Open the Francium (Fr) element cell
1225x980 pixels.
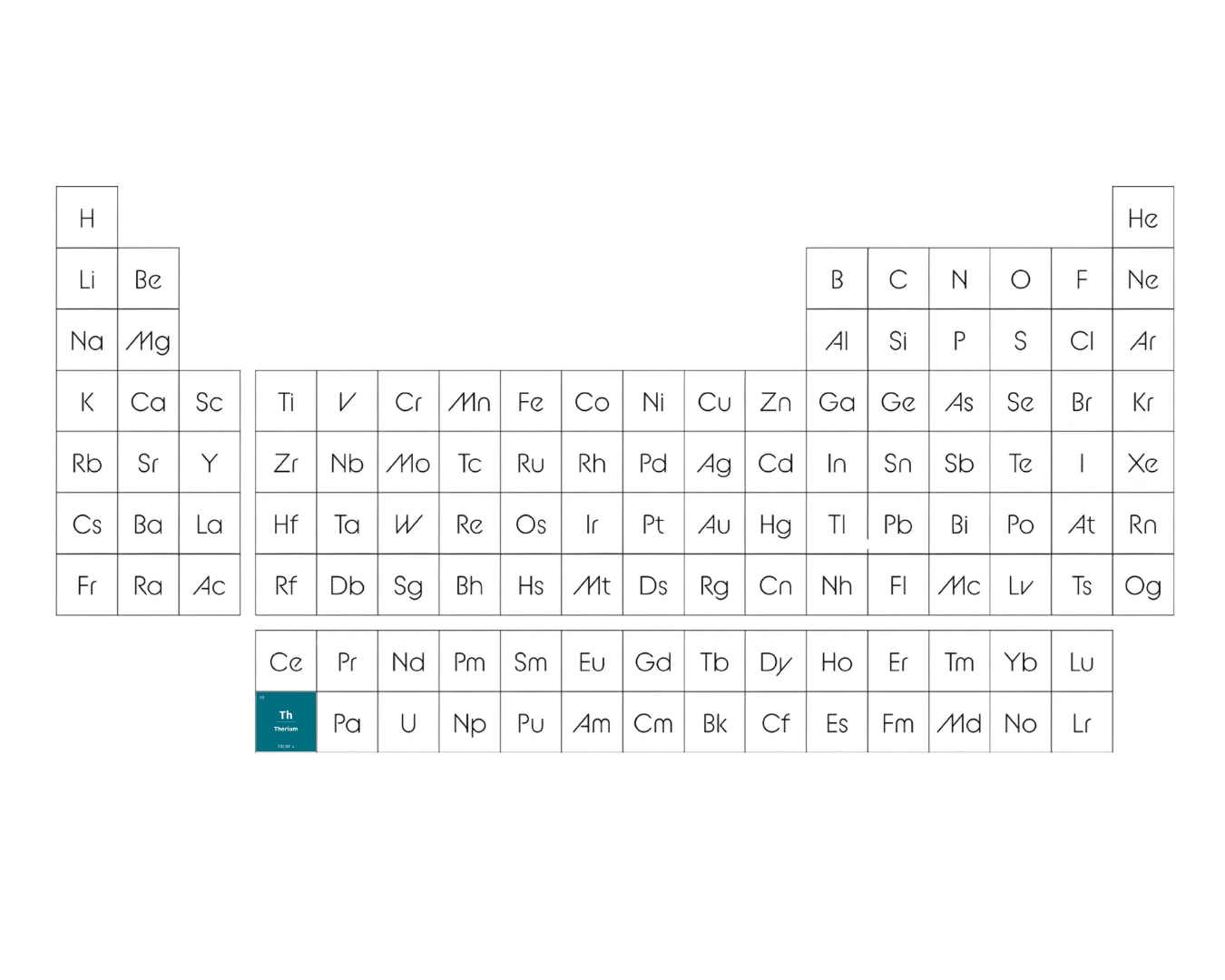(x=87, y=585)
